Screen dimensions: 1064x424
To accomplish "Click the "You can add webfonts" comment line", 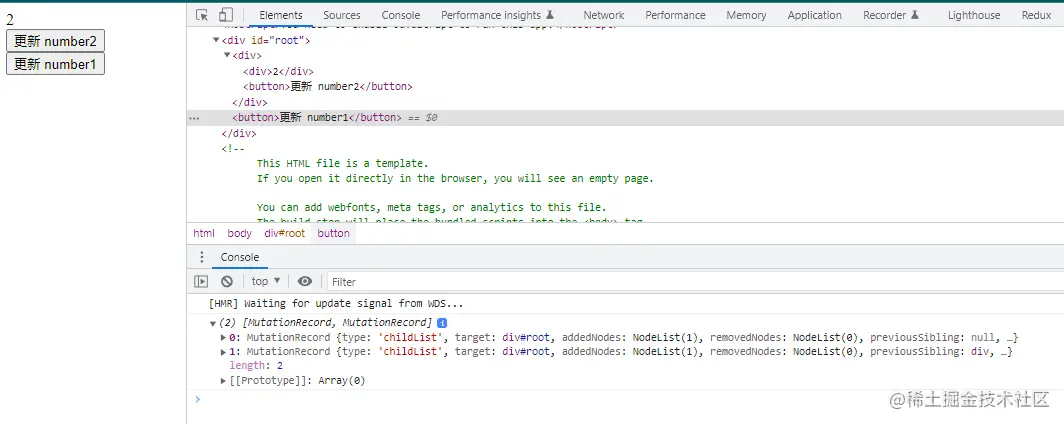I will click(x=432, y=207).
